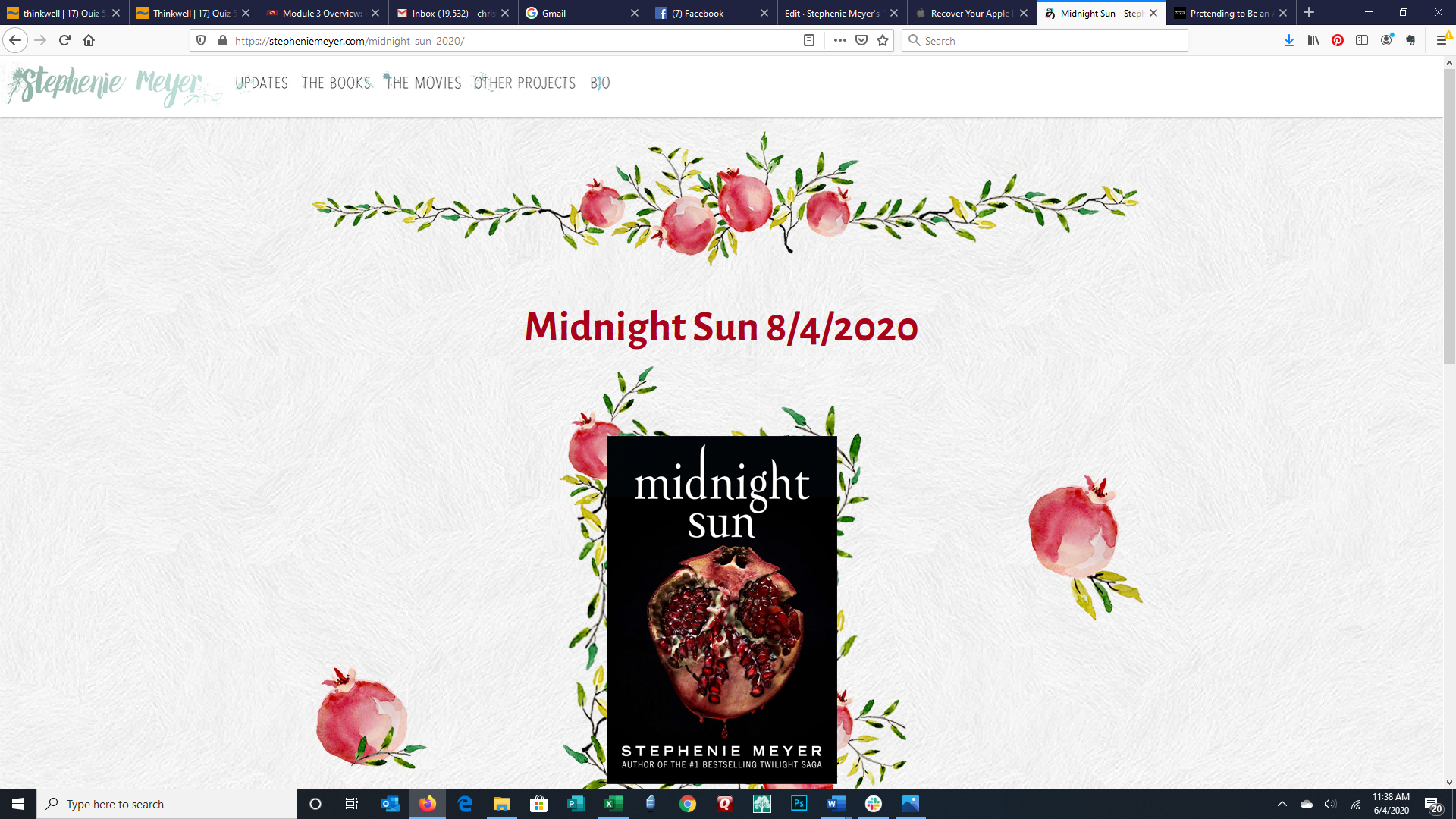Save page to Pocket icon

coord(861,40)
